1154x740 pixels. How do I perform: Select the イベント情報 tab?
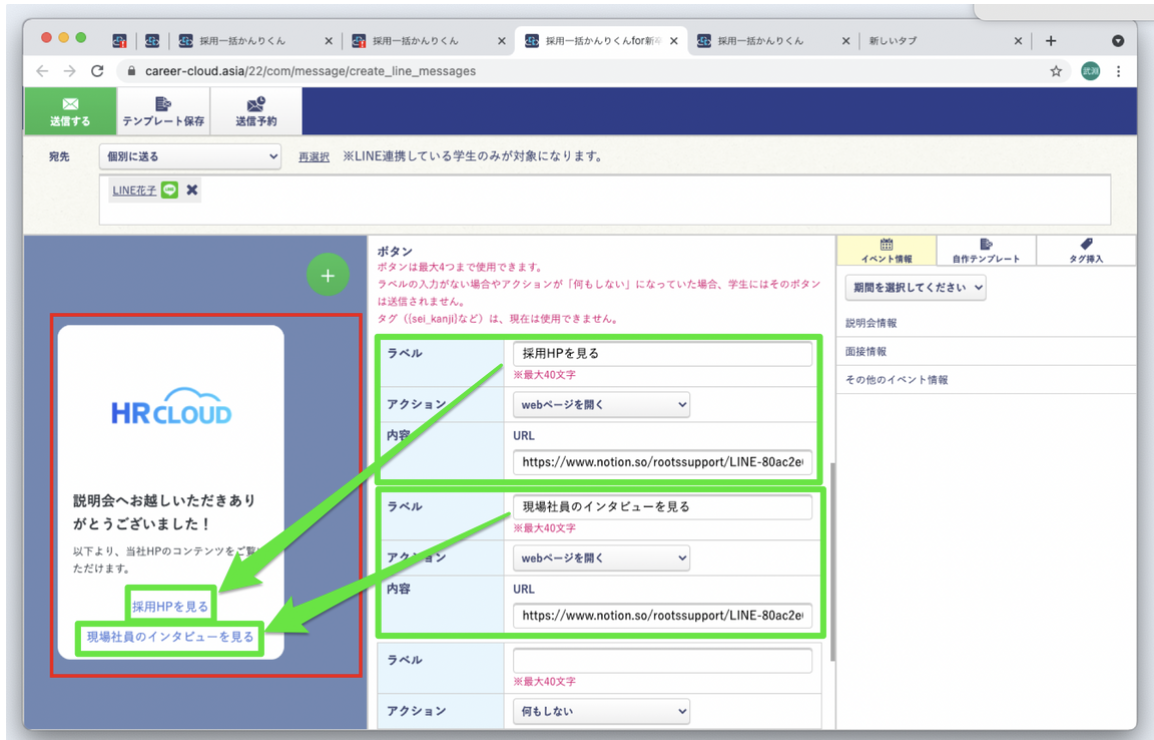coord(886,250)
